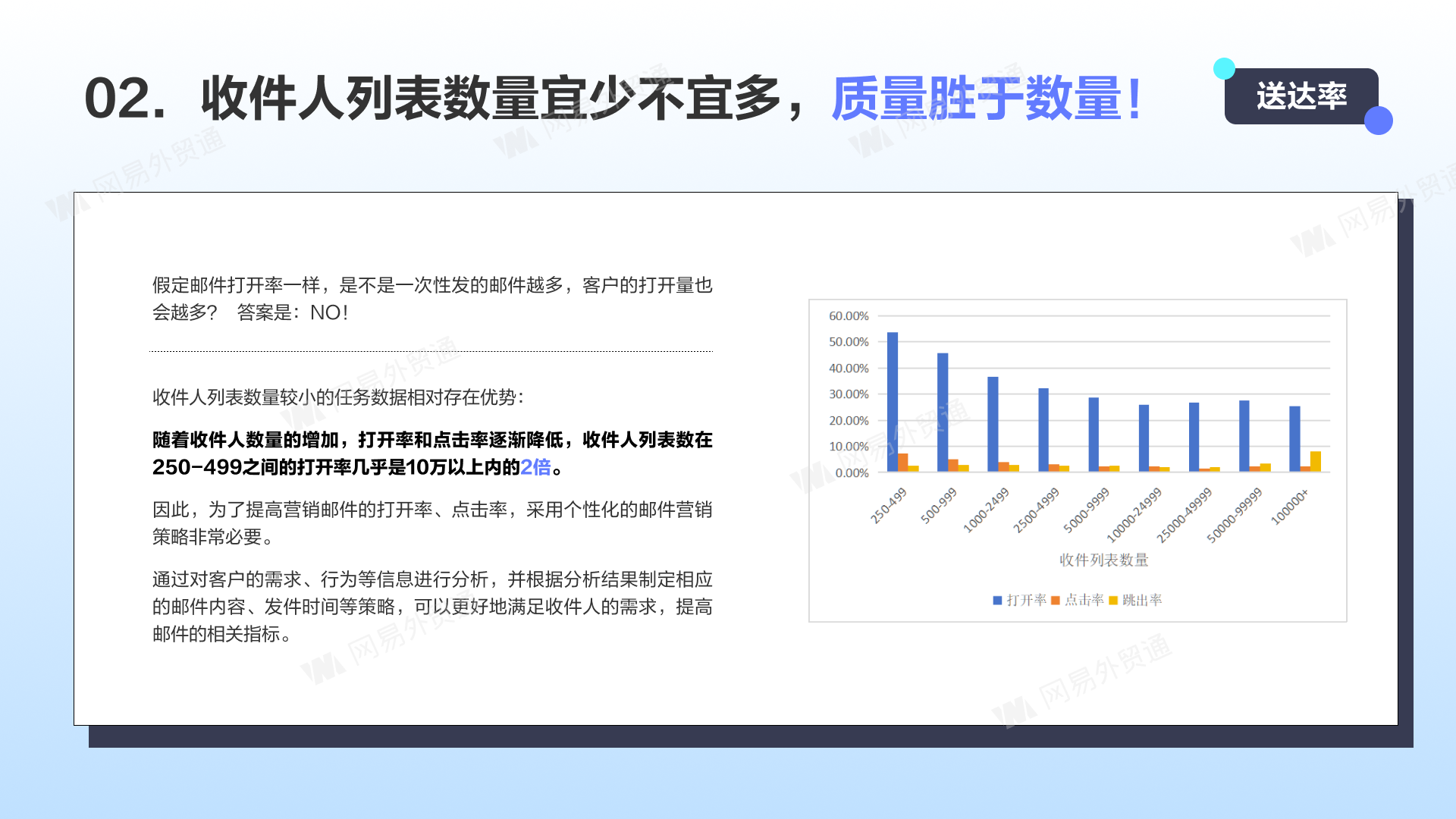Click the 10000-24999 x-axis label

point(1134,516)
